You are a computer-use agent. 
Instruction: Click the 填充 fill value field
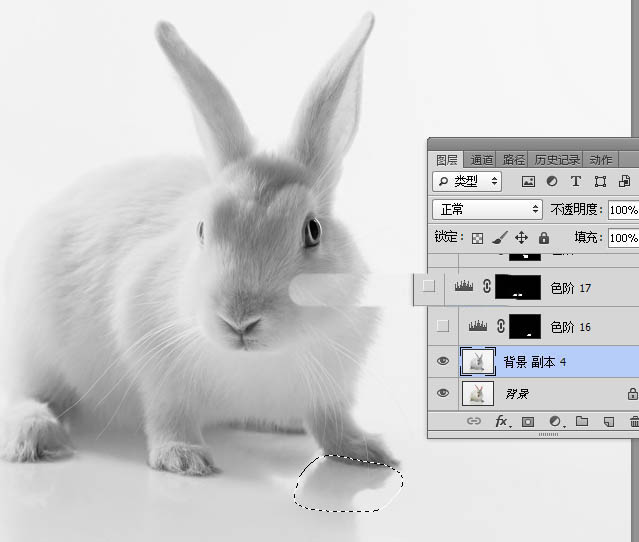(x=624, y=238)
